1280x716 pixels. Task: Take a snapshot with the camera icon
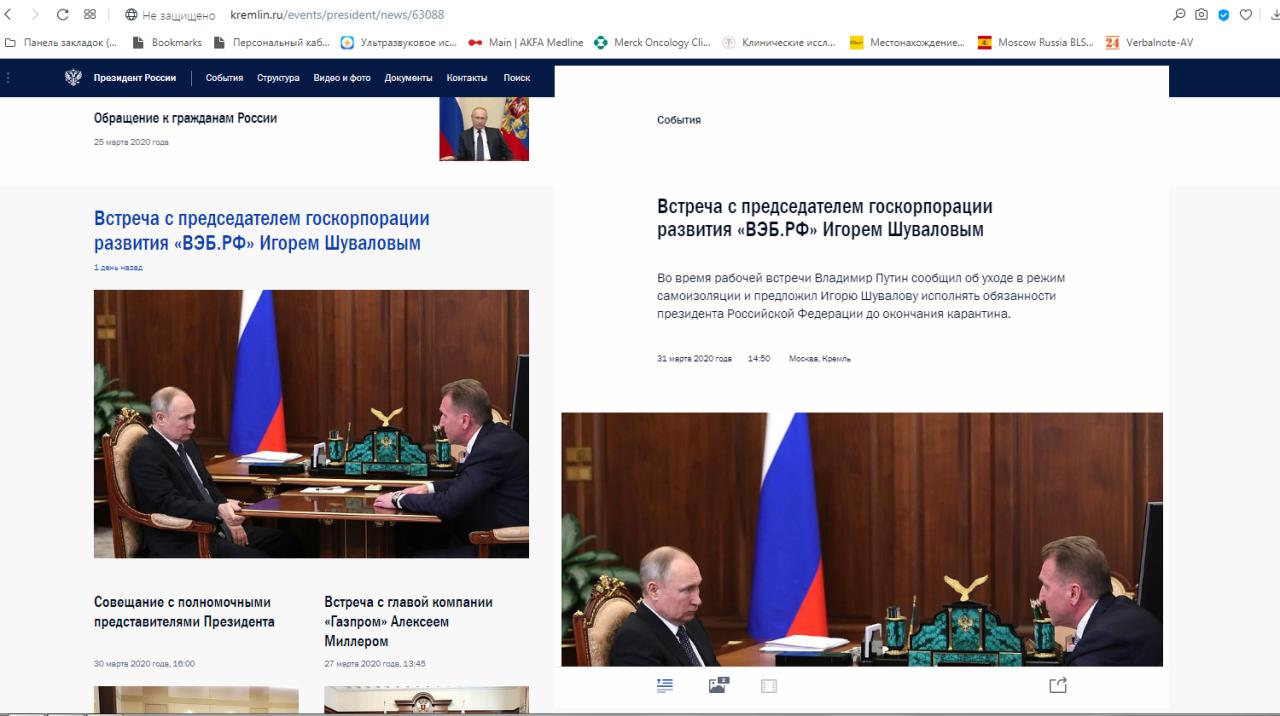coord(1201,15)
